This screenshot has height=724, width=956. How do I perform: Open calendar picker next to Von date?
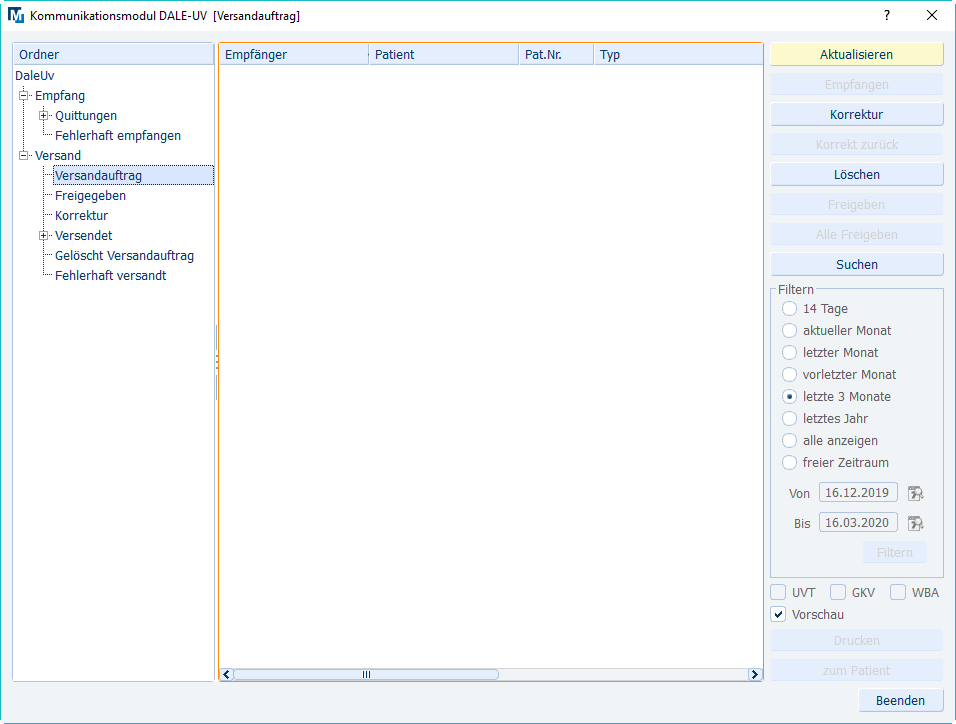coord(915,493)
